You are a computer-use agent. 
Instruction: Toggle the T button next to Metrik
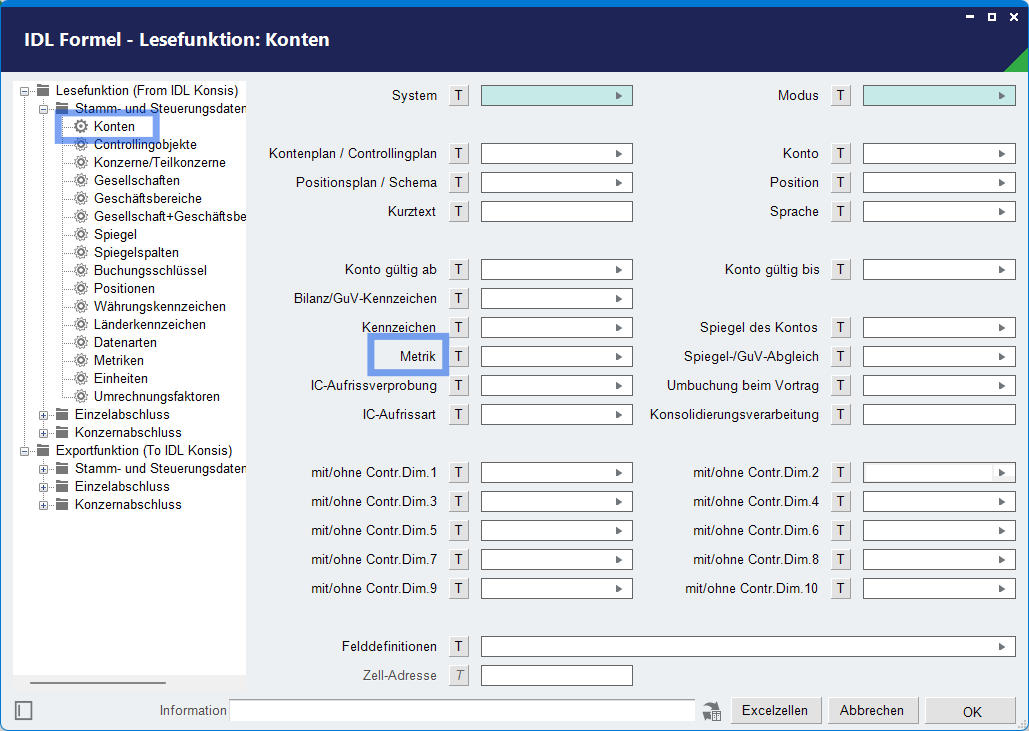coord(459,356)
